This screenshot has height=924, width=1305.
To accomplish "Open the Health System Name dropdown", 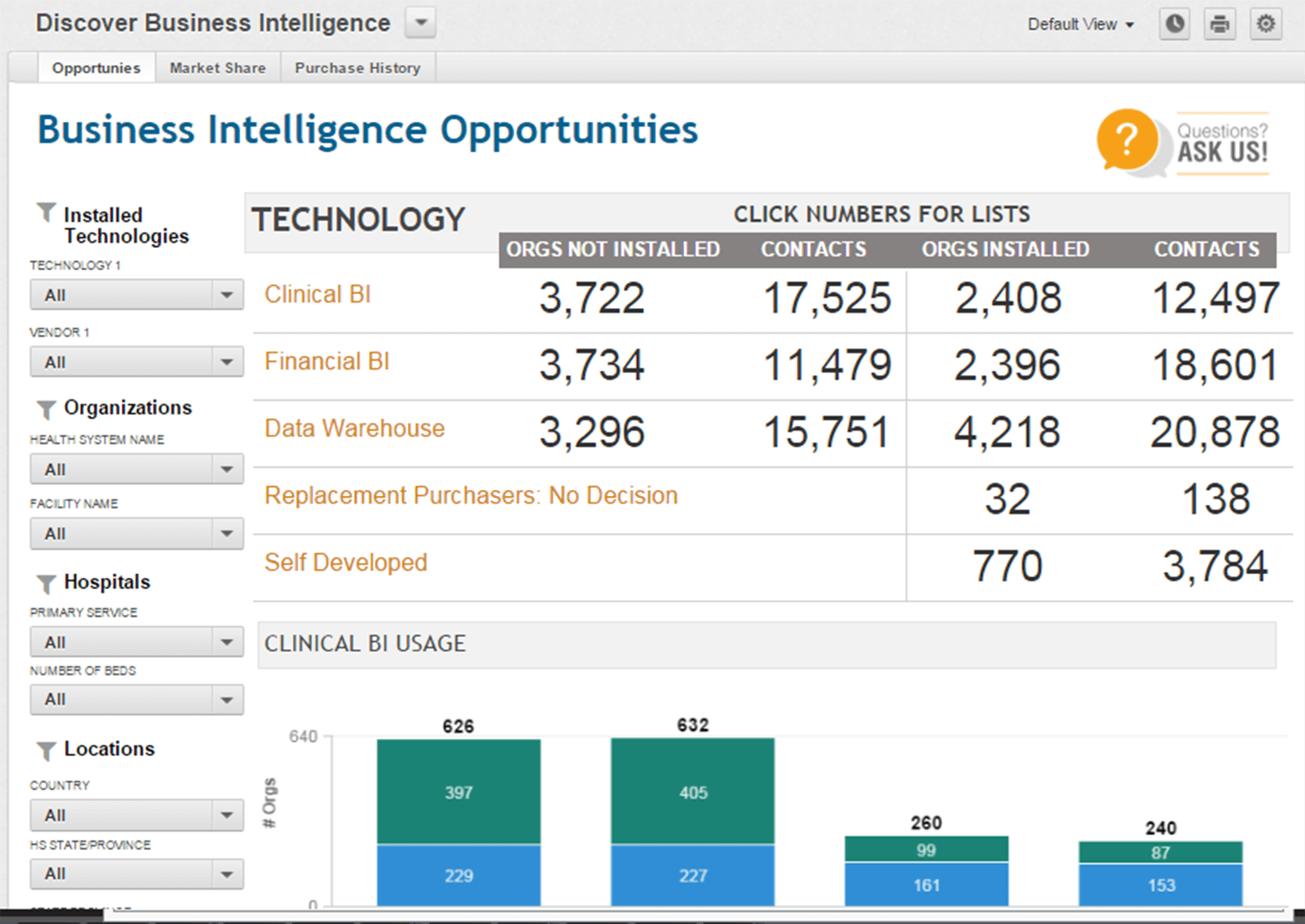I will (x=136, y=468).
